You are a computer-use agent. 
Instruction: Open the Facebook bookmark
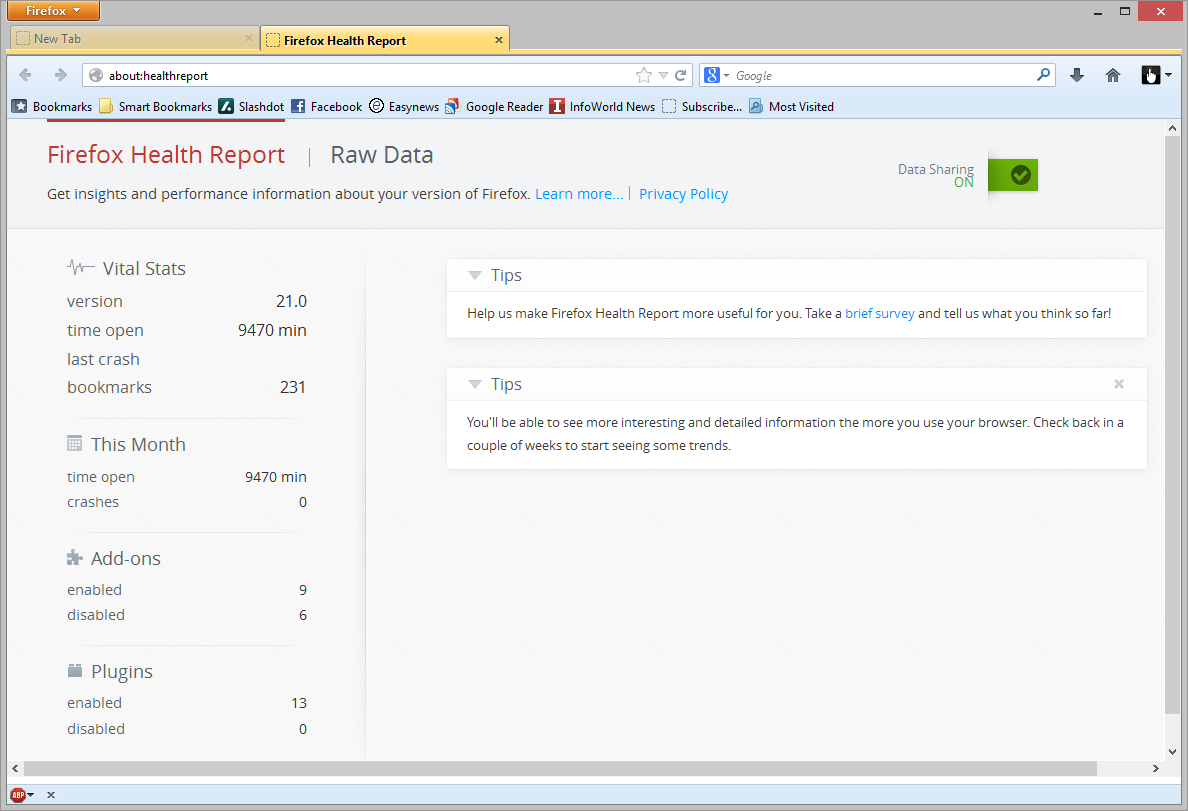pyautogui.click(x=327, y=107)
